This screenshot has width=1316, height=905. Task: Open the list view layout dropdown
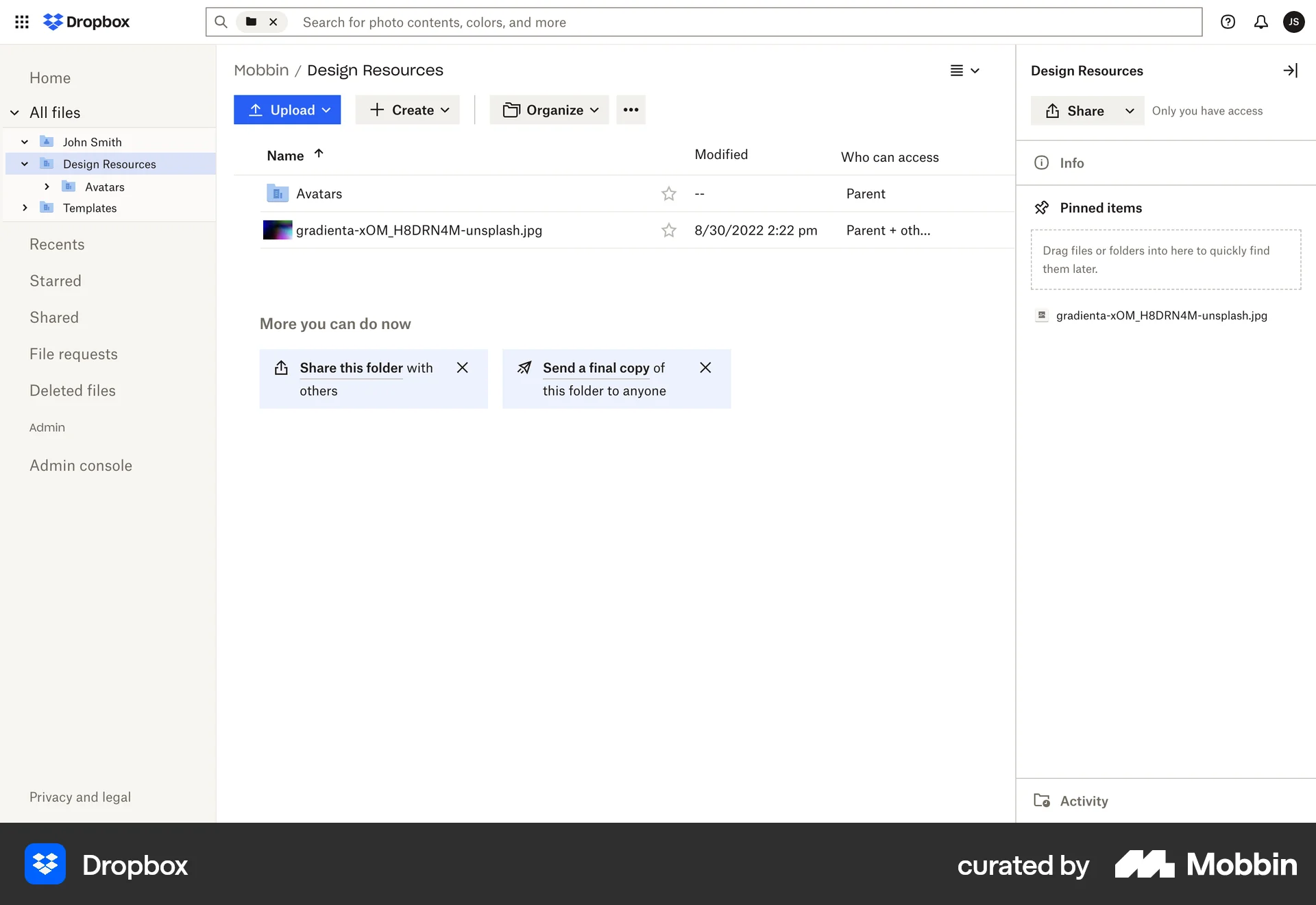965,70
